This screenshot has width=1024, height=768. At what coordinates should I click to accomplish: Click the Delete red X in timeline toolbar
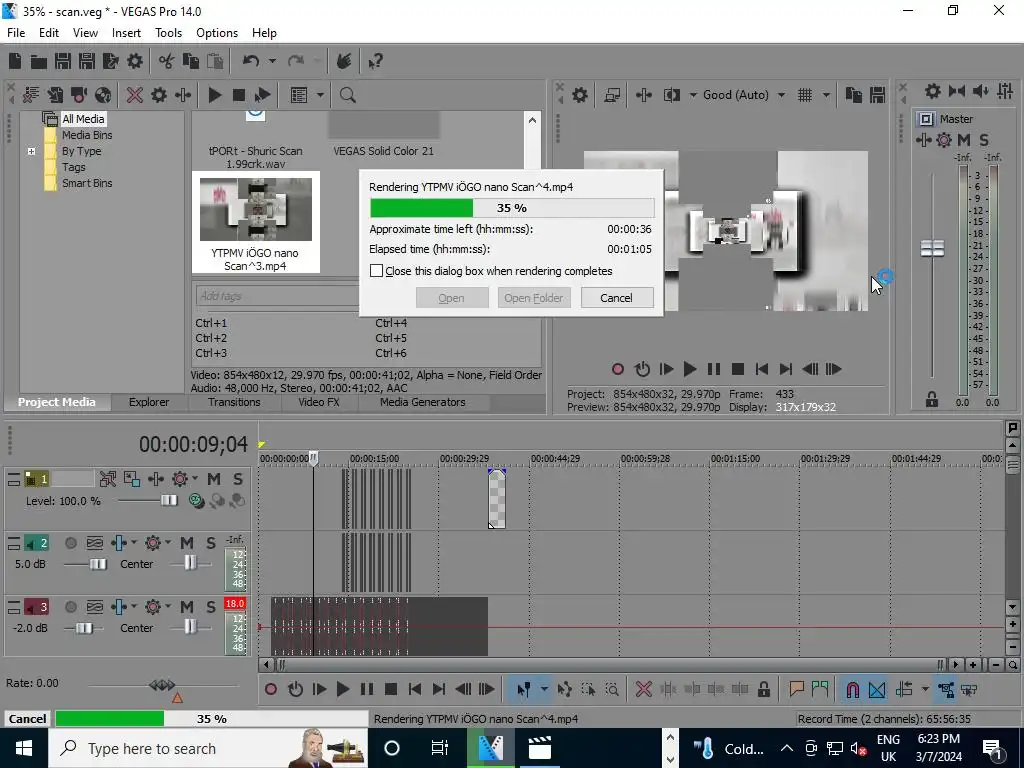[x=643, y=689]
